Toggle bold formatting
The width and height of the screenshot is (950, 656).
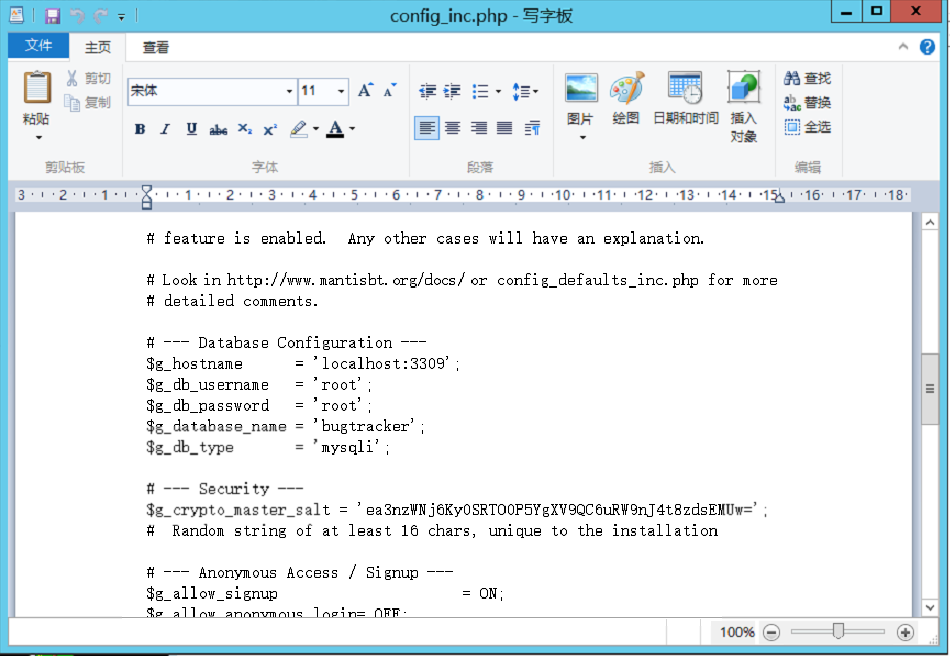[140, 128]
